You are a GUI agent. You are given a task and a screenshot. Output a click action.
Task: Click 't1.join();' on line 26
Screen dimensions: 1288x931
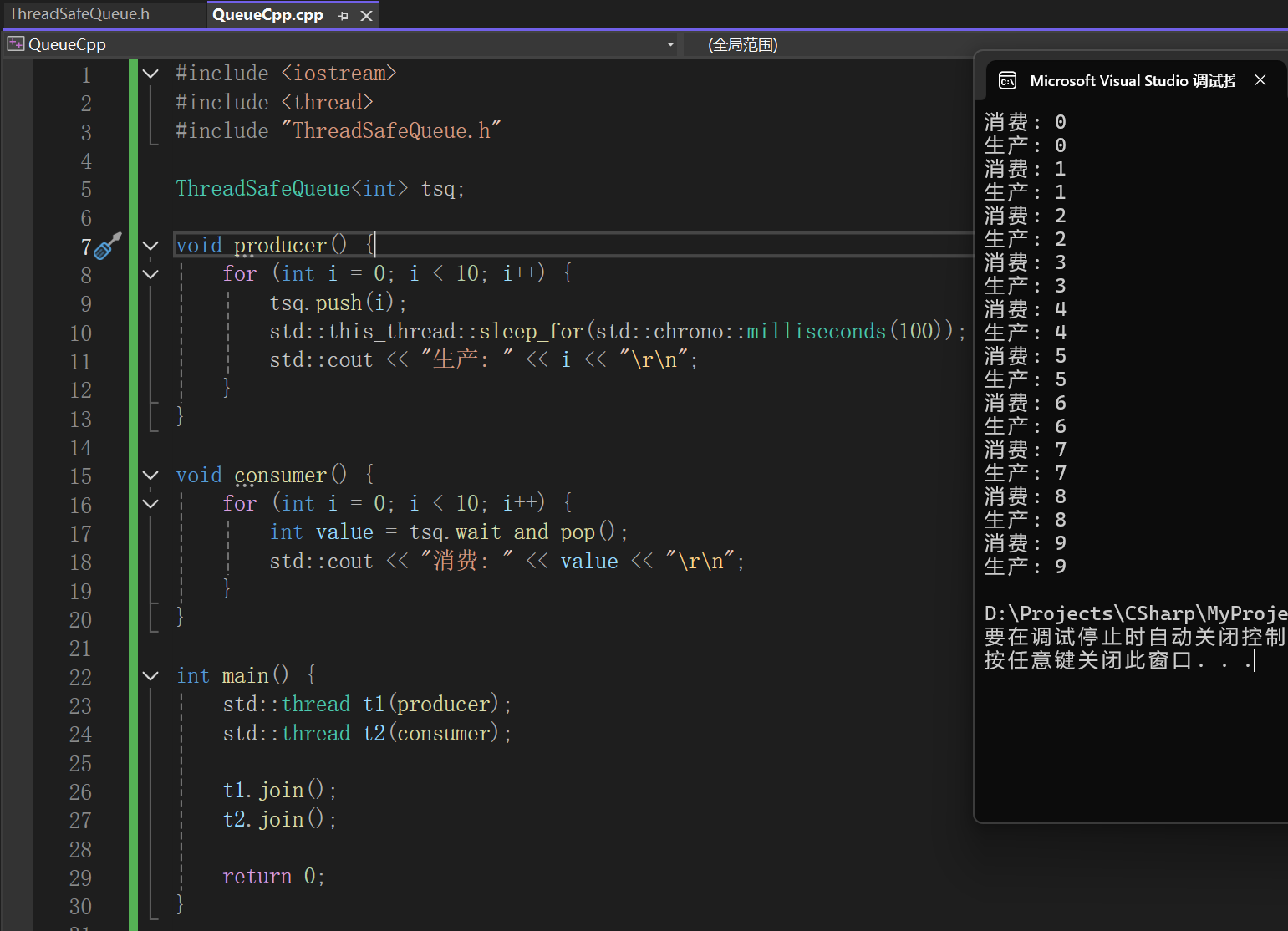[279, 791]
